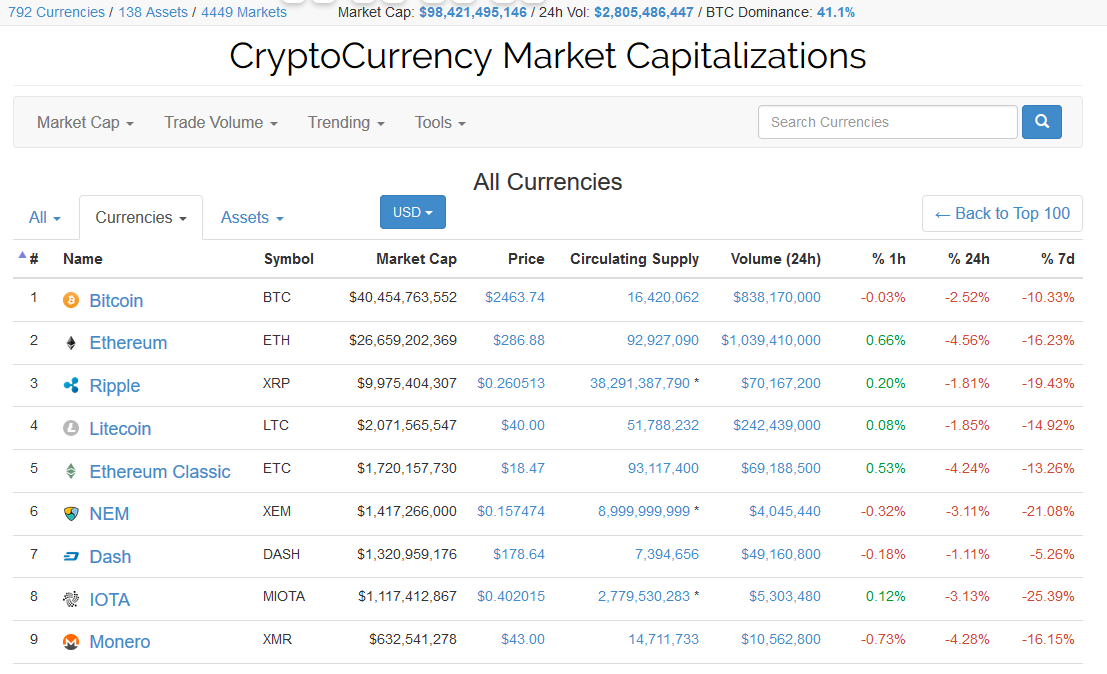Click the Dash logo icon
Viewport: 1107px width, 674px height.
(x=71, y=557)
